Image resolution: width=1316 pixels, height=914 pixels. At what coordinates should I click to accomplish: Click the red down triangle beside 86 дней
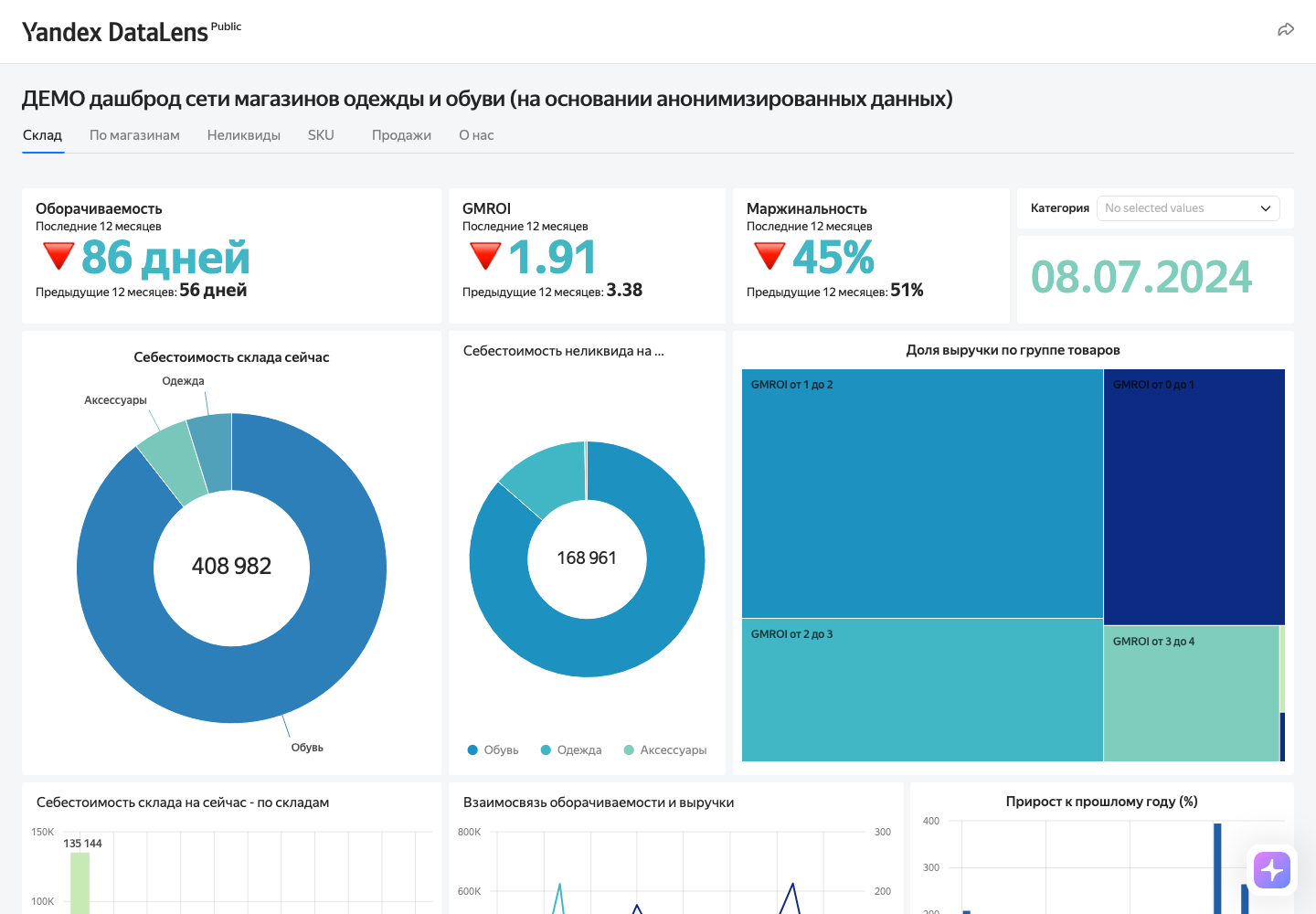(58, 256)
